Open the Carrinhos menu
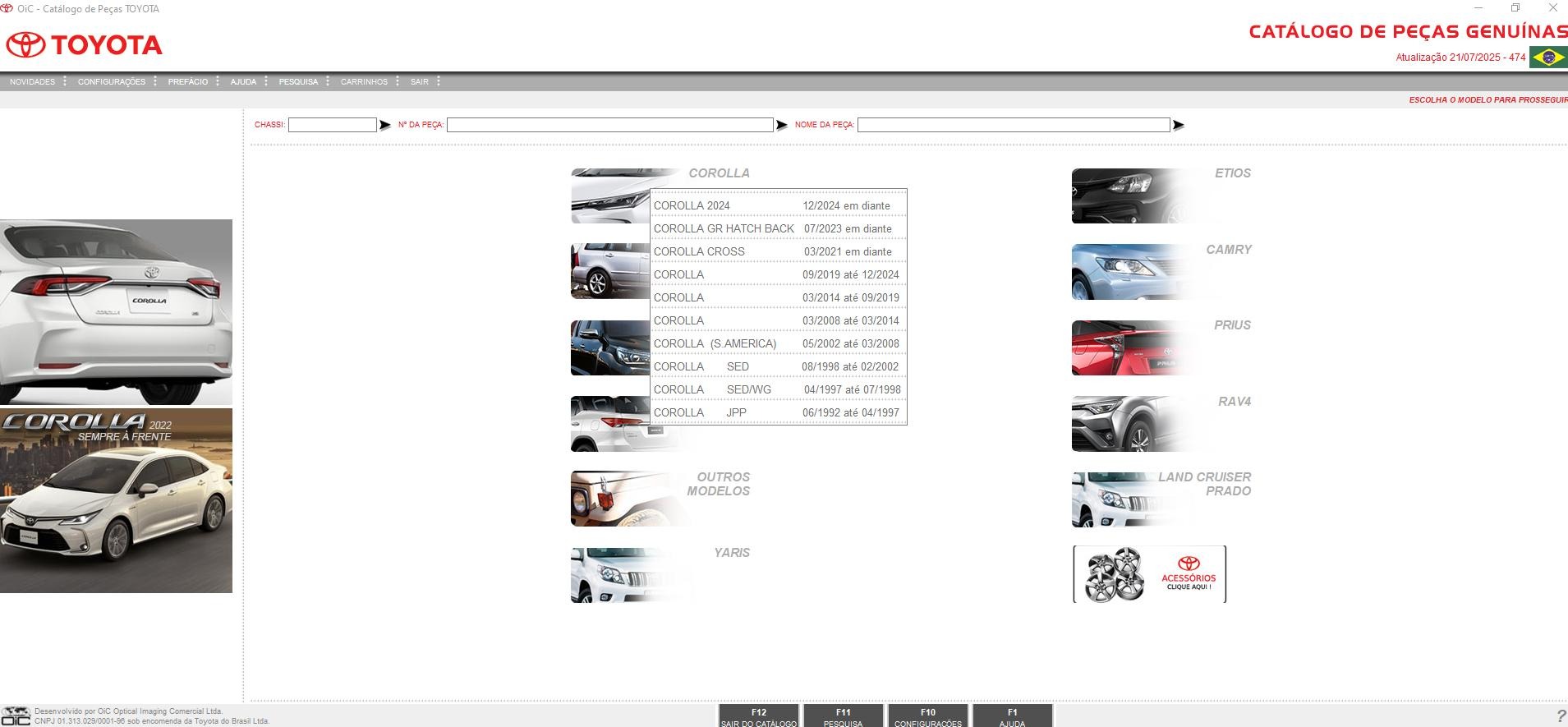1568x727 pixels. click(x=364, y=81)
